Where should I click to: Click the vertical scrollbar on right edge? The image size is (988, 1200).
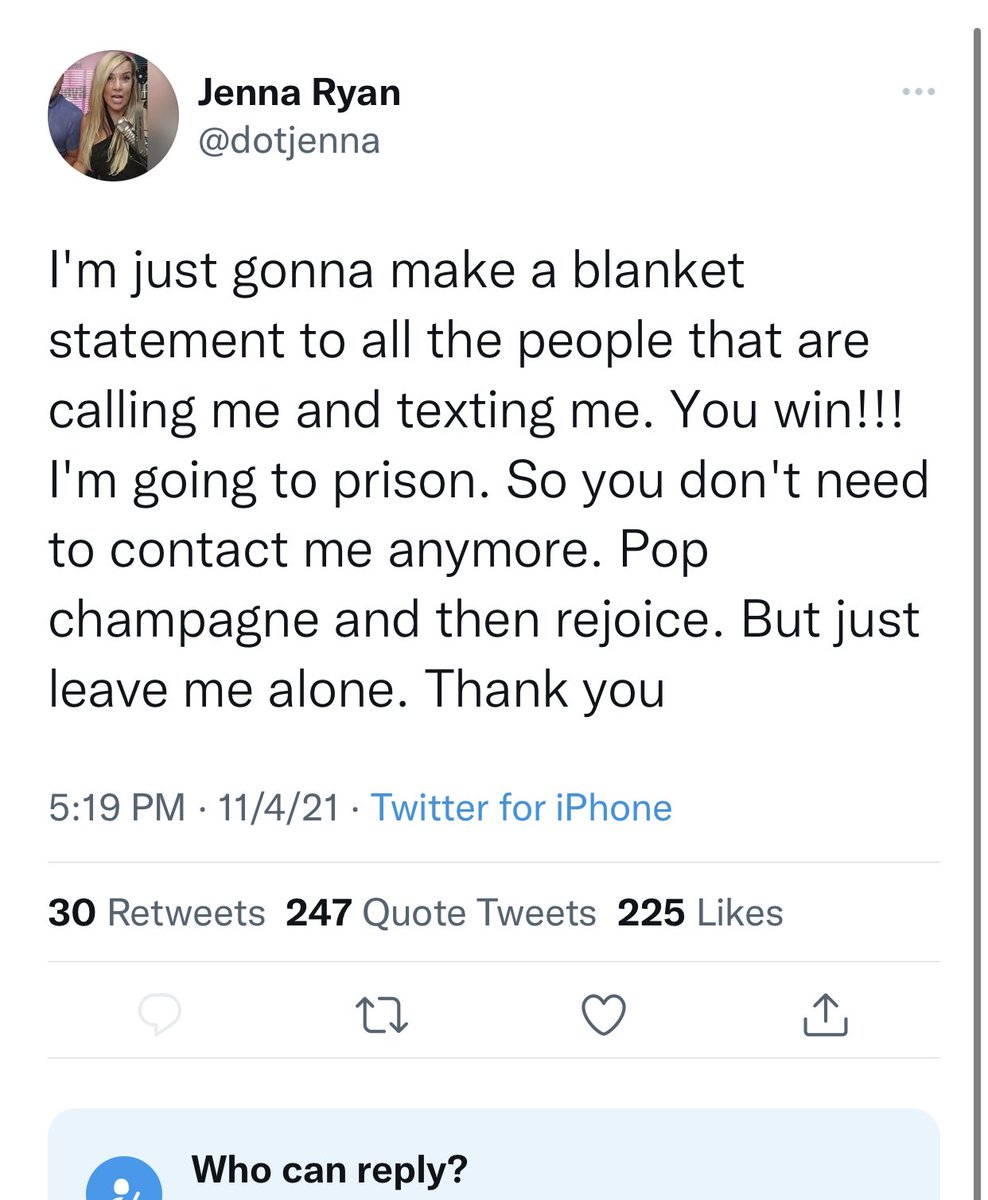point(978,600)
